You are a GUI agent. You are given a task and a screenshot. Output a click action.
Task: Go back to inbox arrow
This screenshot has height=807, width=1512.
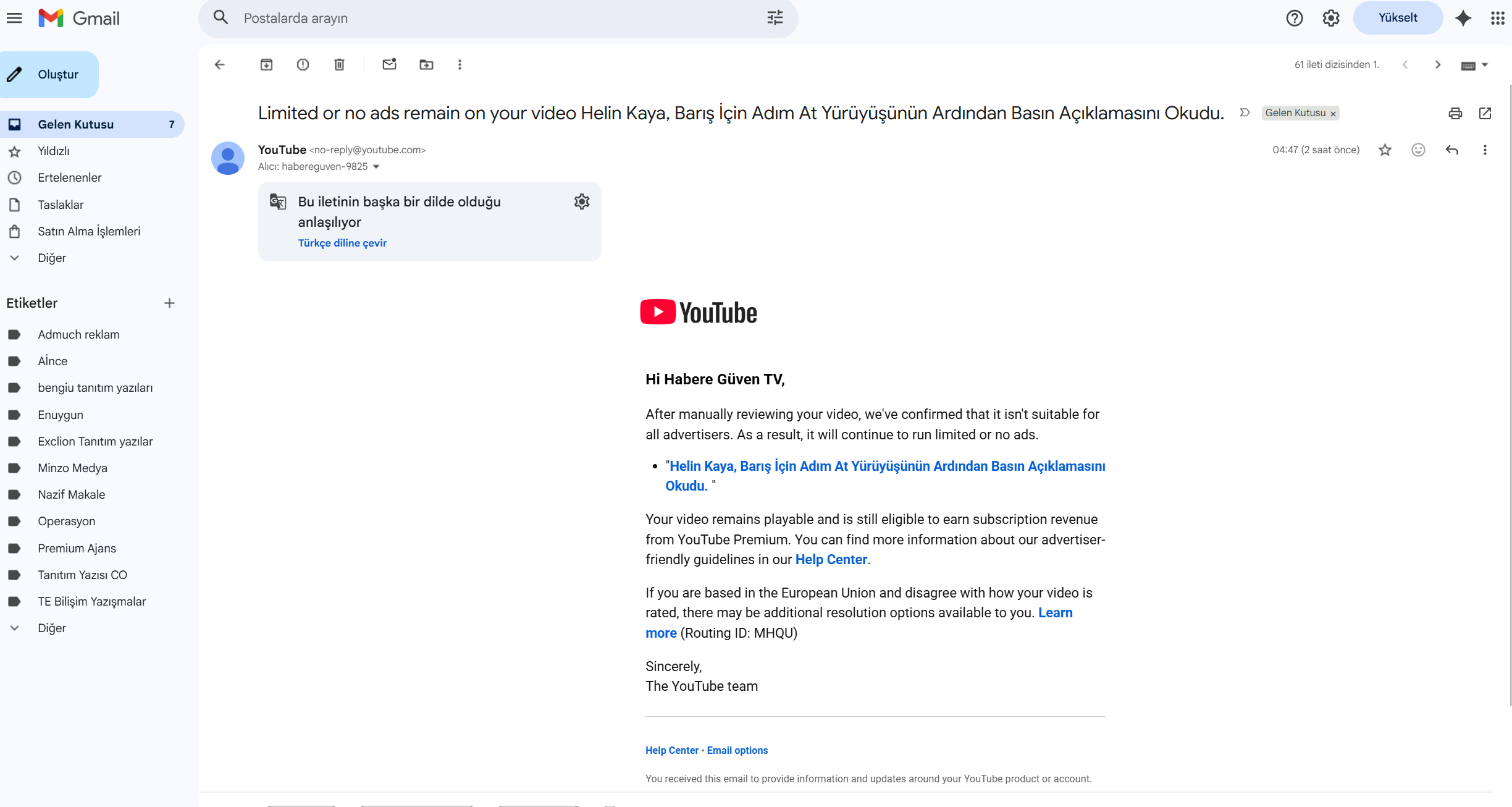[220, 64]
